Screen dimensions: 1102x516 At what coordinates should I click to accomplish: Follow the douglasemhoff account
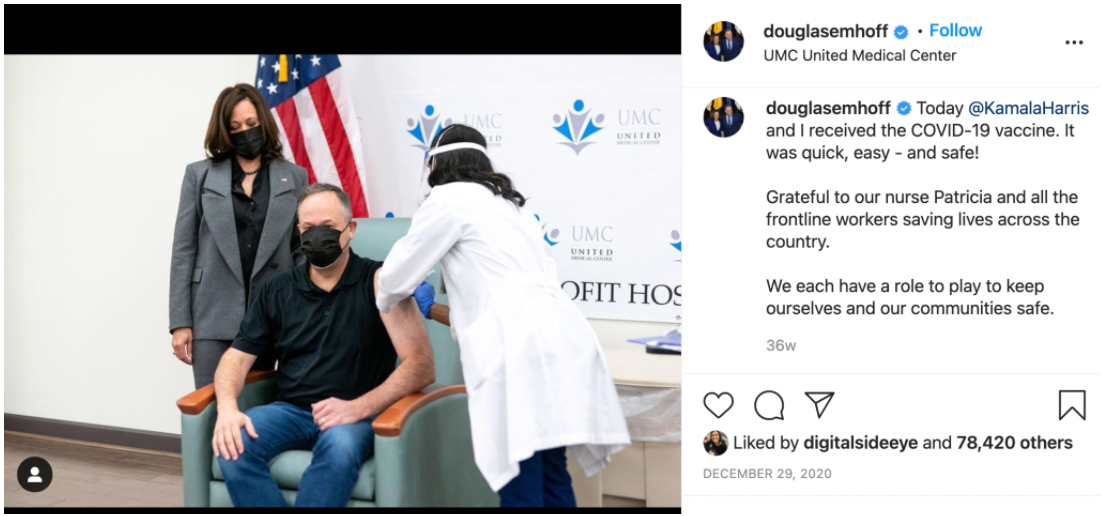point(955,31)
